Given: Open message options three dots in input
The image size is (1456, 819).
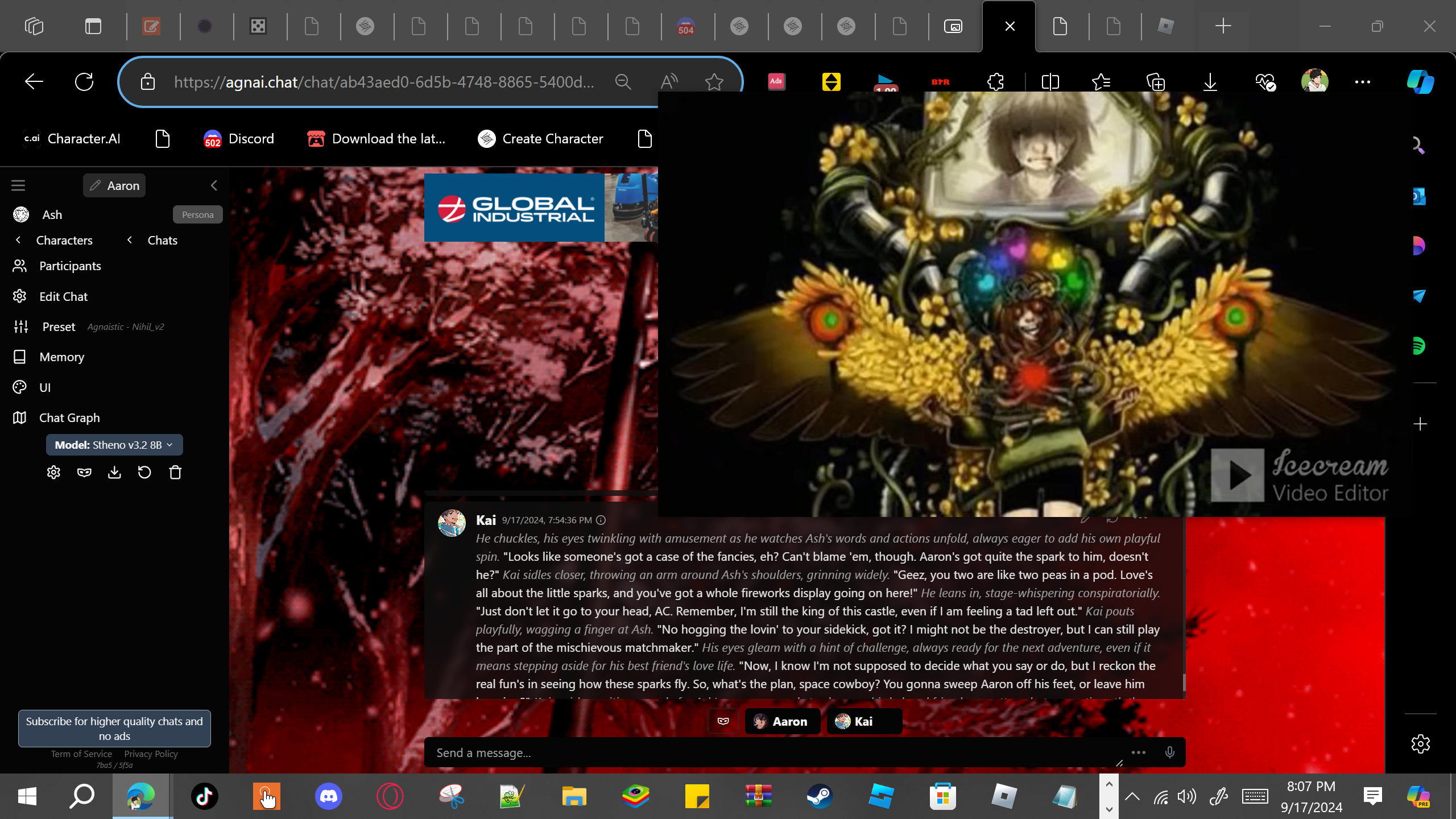Looking at the screenshot, I should coord(1138,752).
